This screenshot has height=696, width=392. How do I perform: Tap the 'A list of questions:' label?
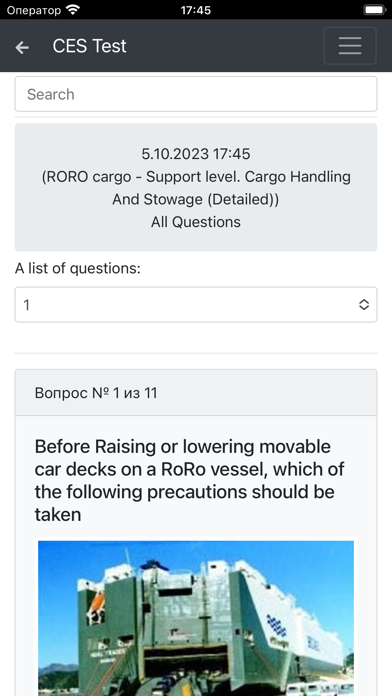pyautogui.click(x=78, y=269)
